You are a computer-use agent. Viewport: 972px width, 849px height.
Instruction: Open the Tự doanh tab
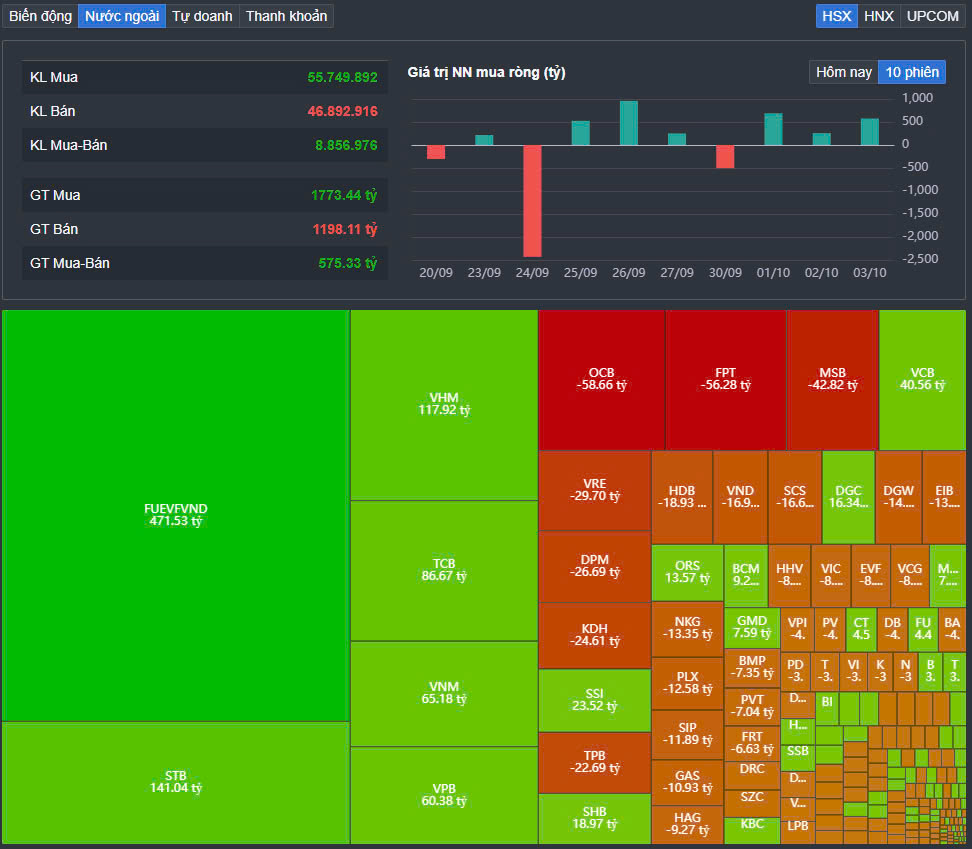point(202,16)
